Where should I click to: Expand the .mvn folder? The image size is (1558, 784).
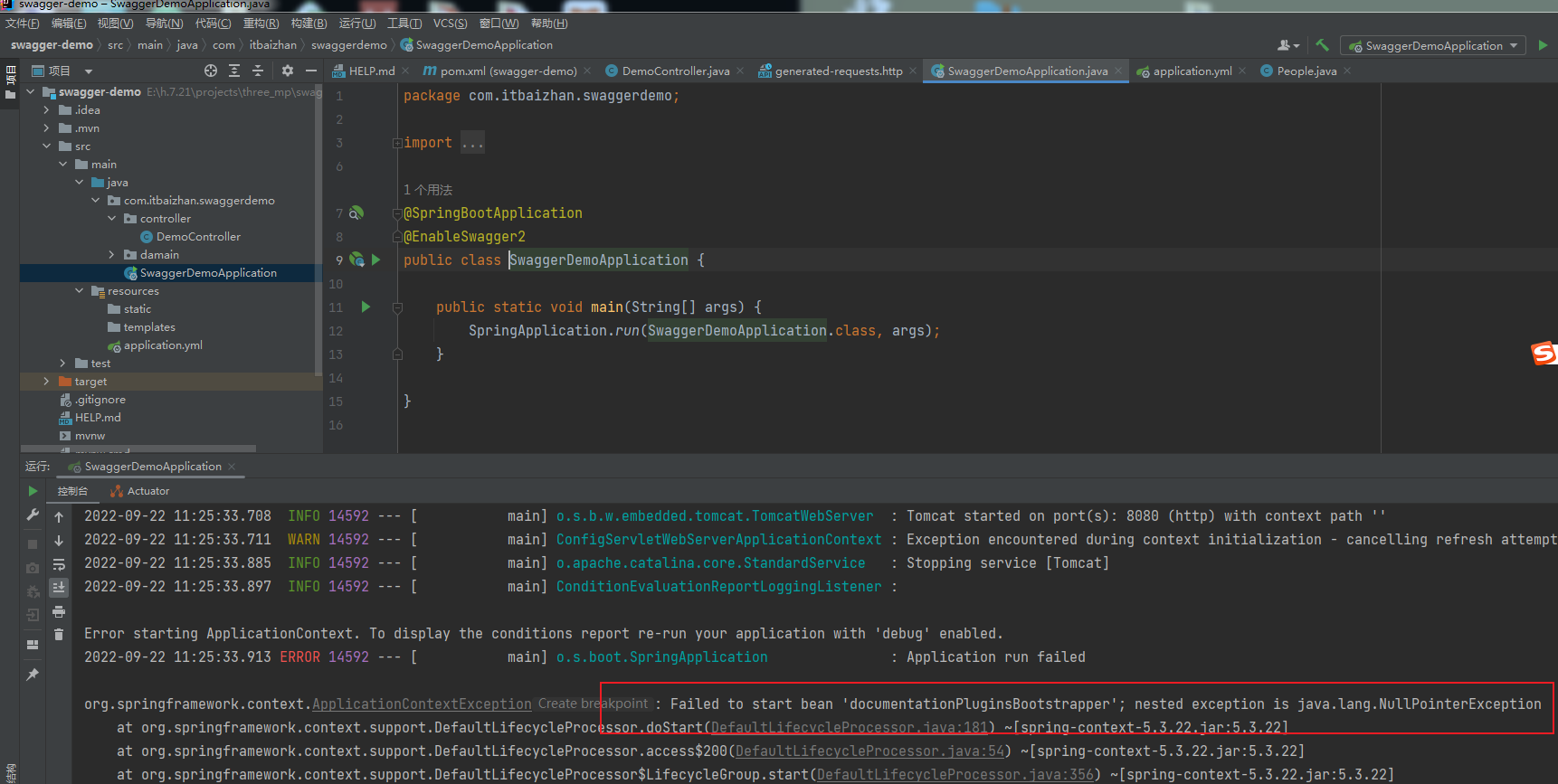coord(46,128)
